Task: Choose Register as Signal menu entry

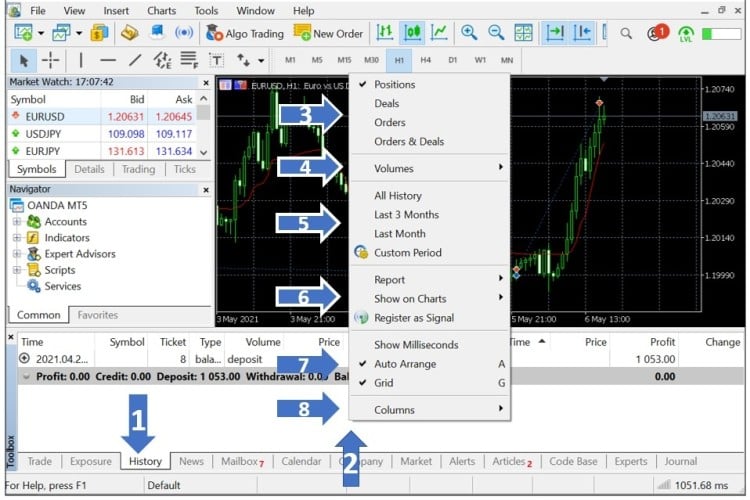Action: click(413, 318)
